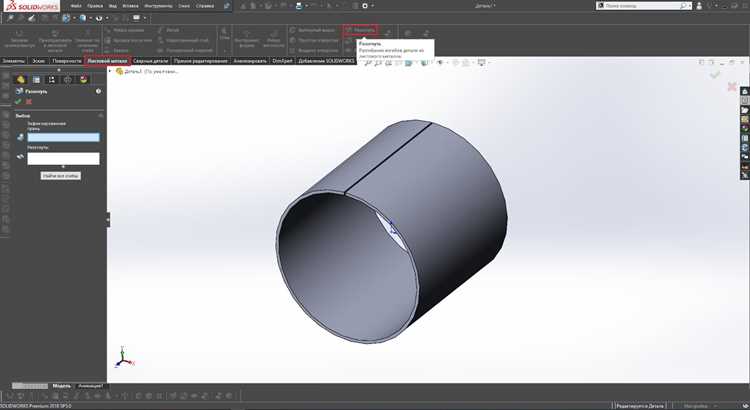Cancel Unfold with the red X

29,101
